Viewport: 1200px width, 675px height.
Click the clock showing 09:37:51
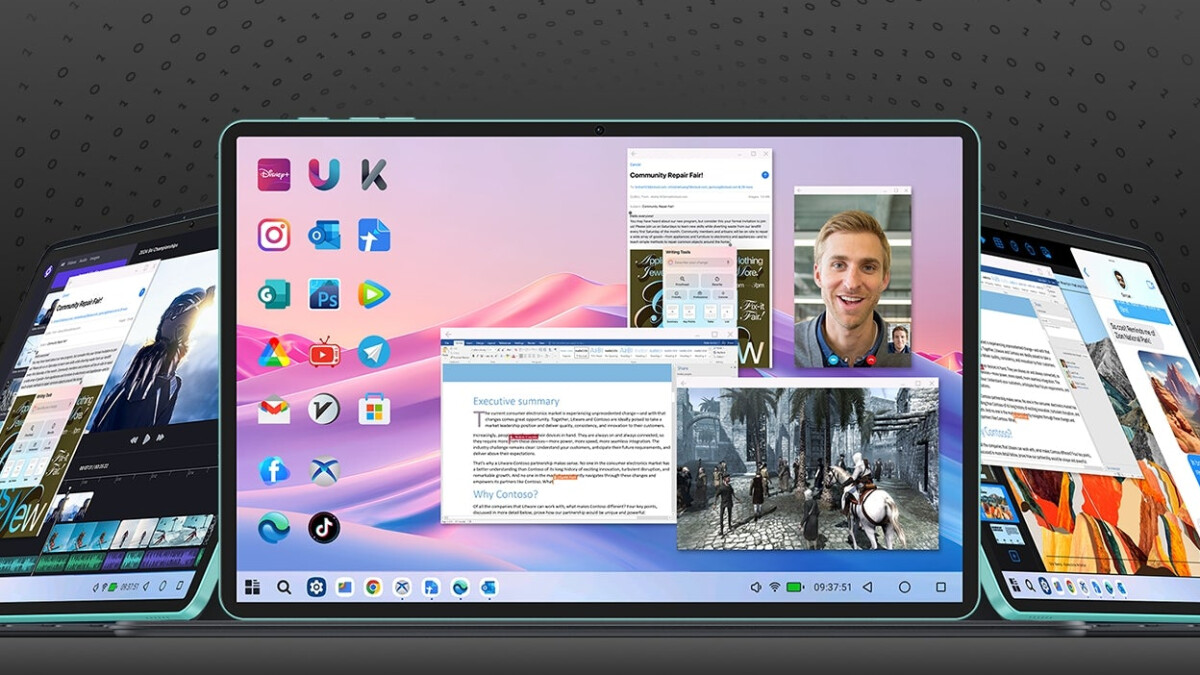(832, 587)
